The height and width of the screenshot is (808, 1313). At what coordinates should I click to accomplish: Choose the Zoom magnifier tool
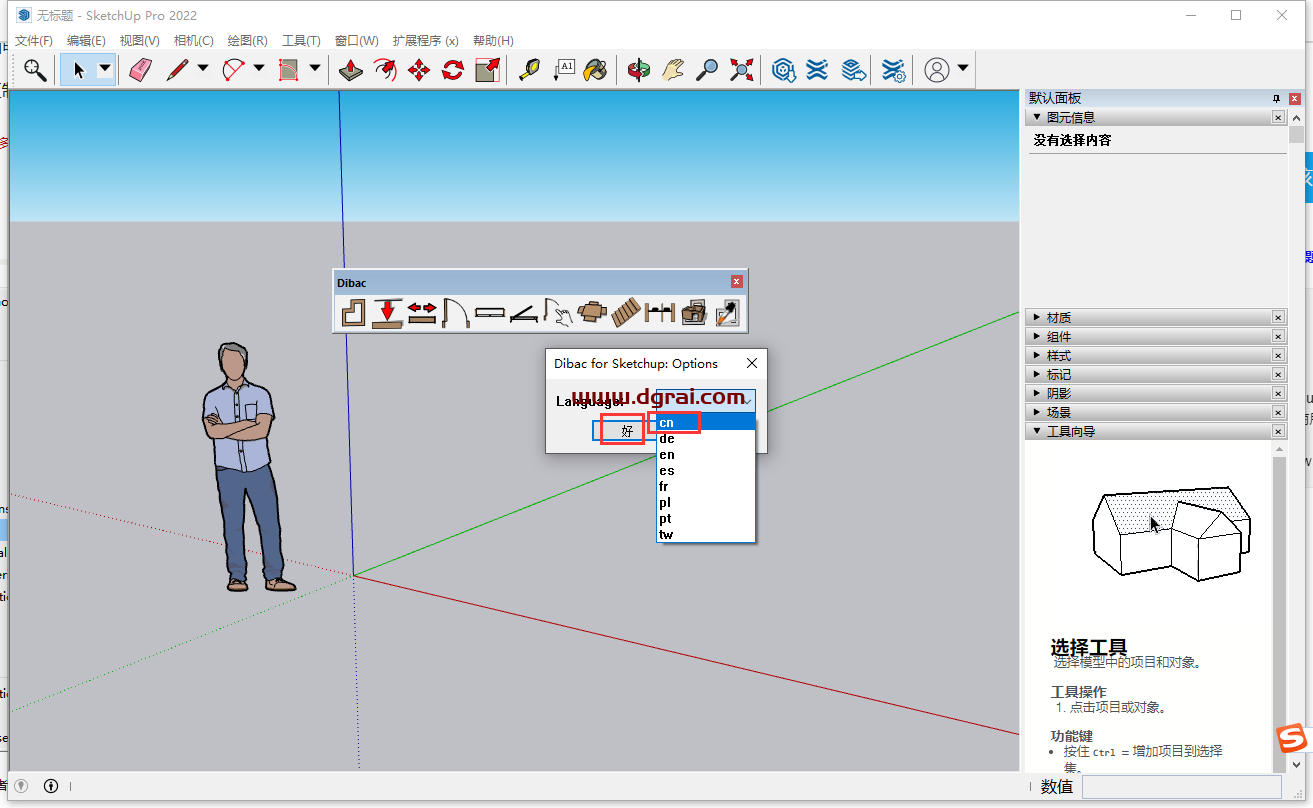click(707, 70)
